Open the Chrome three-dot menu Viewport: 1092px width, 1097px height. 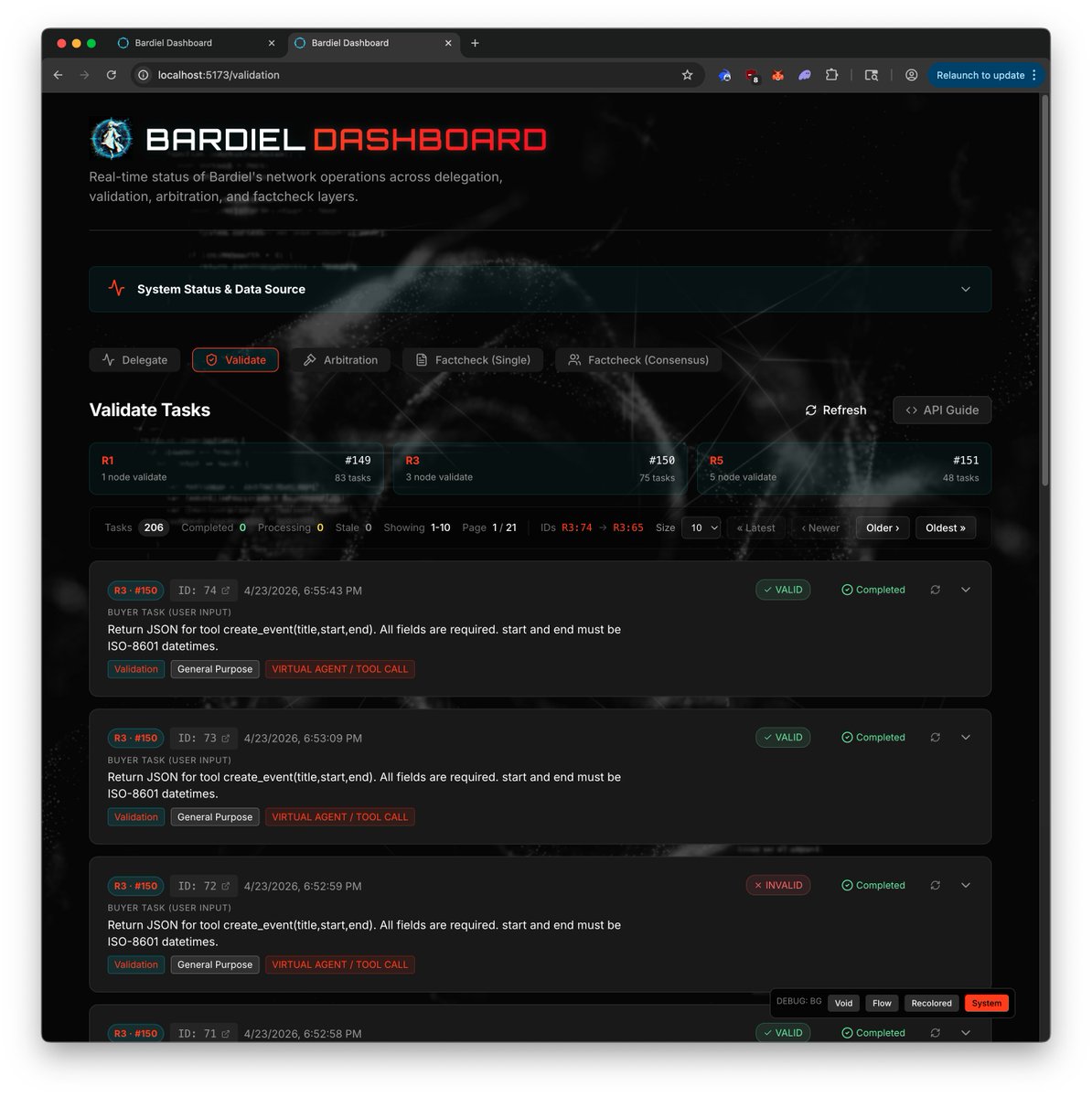tap(1034, 75)
